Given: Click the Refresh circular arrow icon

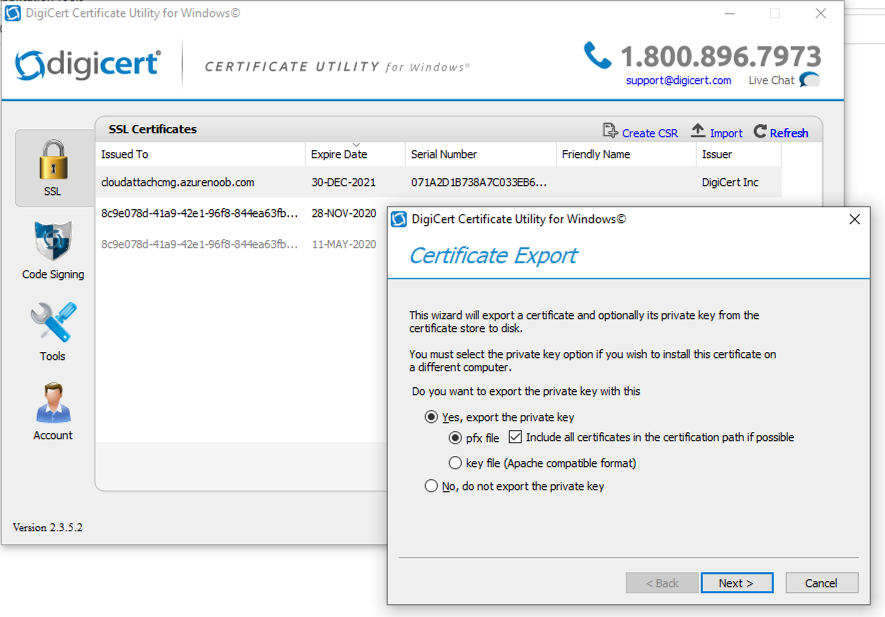Looking at the screenshot, I should point(760,131).
